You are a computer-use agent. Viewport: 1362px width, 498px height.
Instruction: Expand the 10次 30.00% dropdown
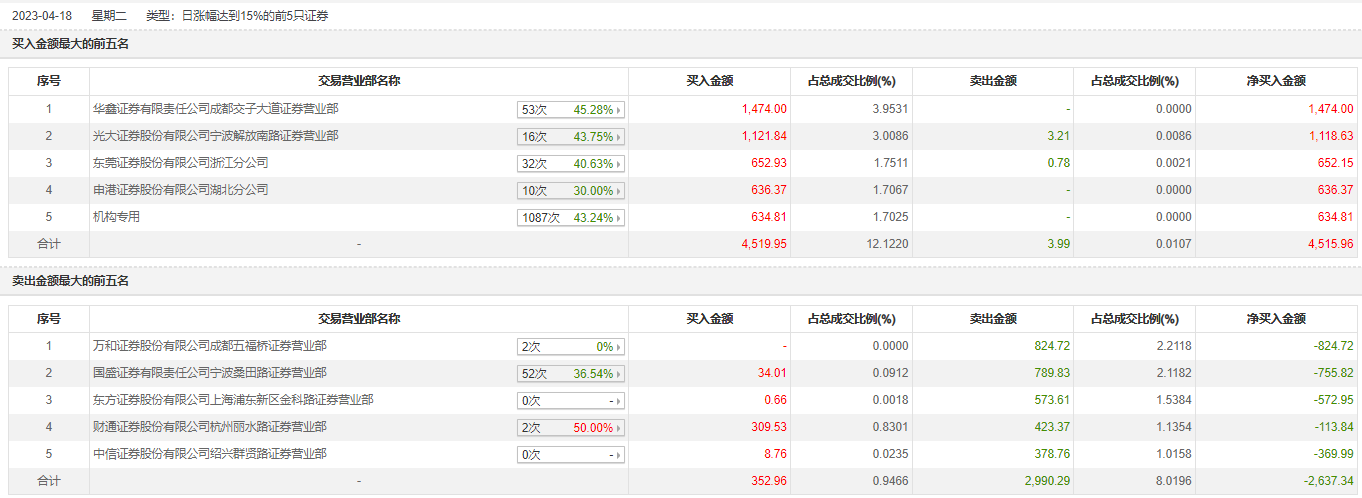pyautogui.click(x=571, y=191)
